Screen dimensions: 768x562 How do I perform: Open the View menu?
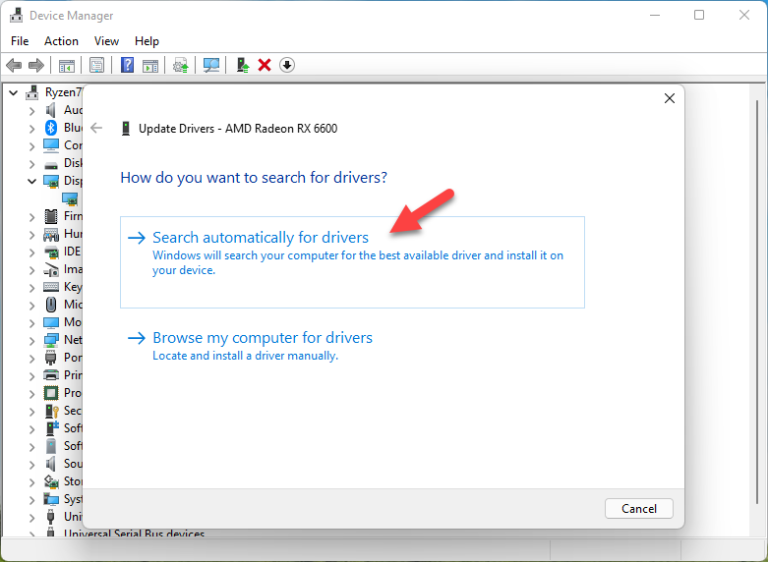[106, 41]
